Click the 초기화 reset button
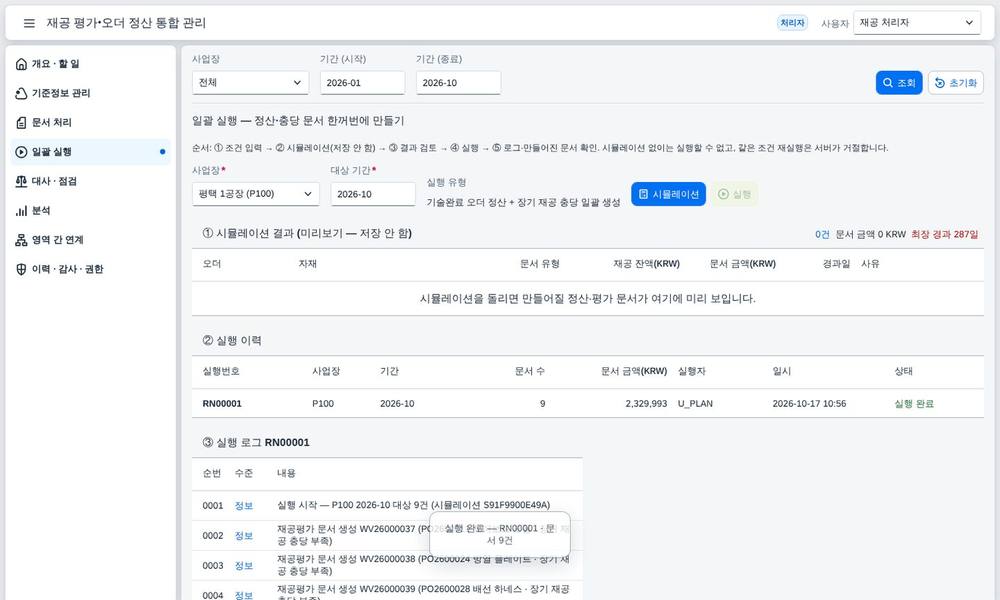 [x=955, y=83]
